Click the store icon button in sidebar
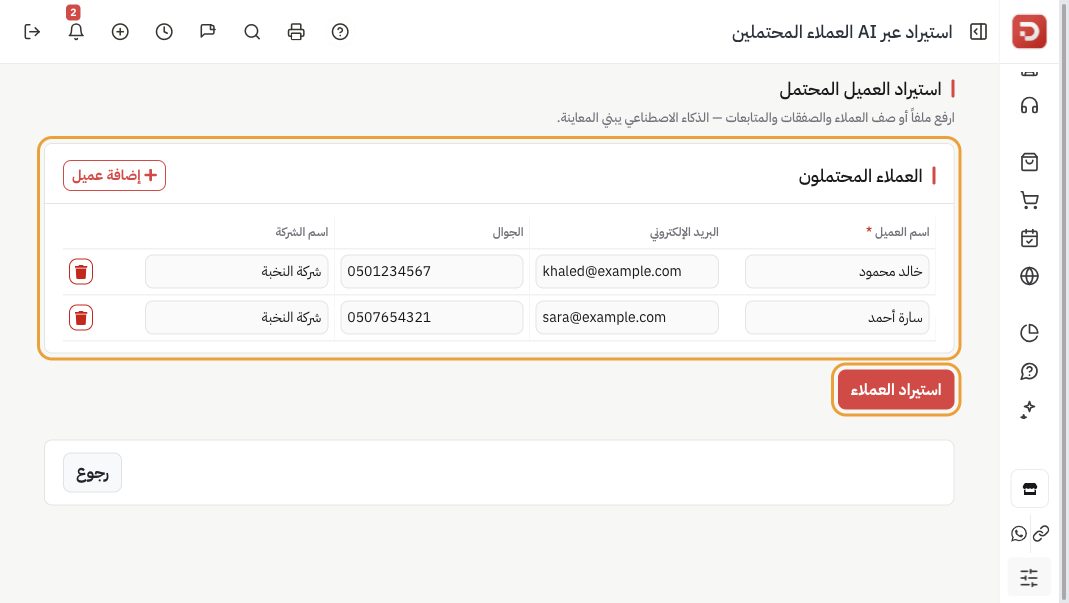Screen dimensions: 1069x603 [x=1029, y=489]
